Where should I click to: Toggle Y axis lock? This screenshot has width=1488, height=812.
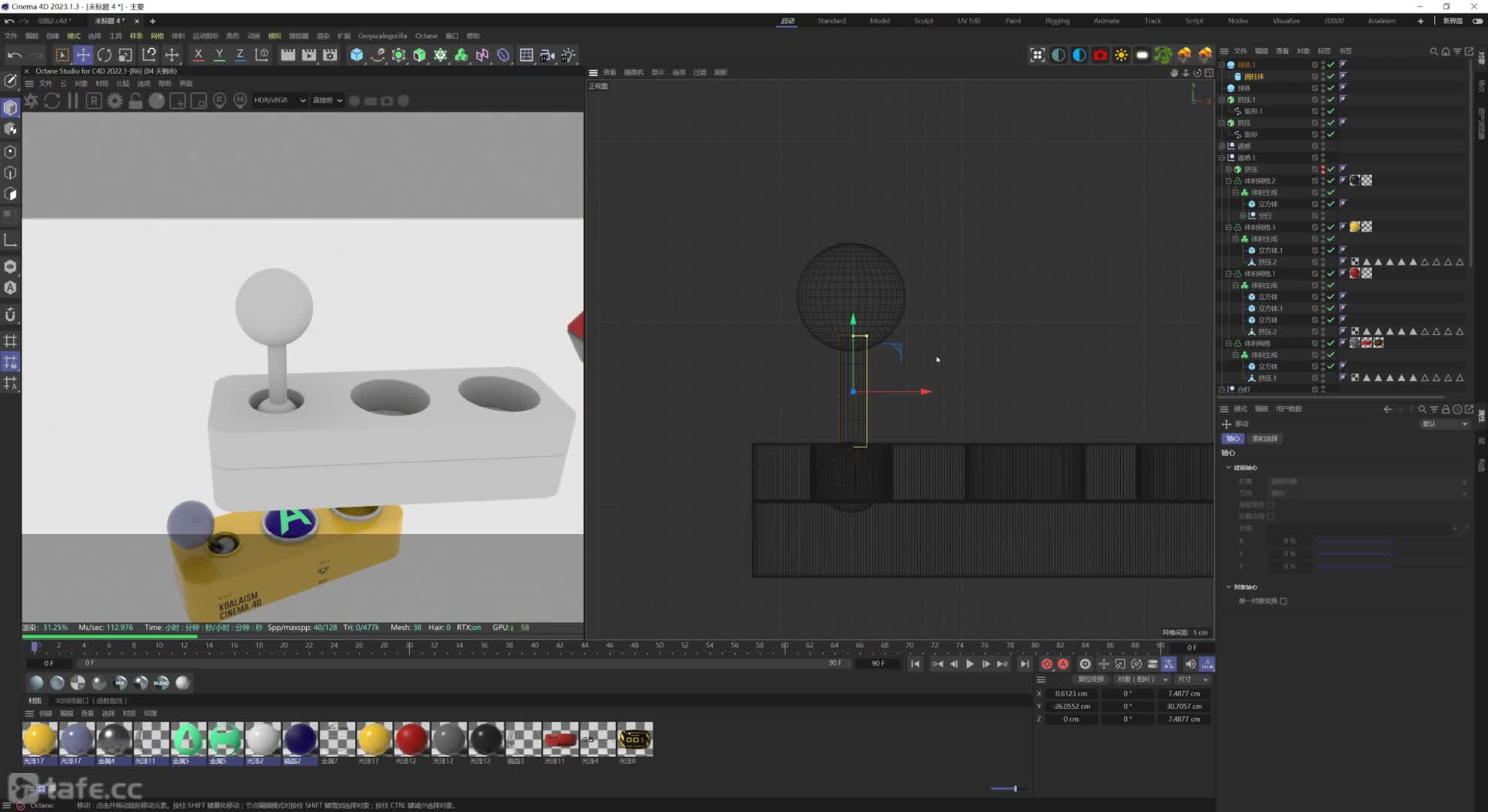pyautogui.click(x=220, y=55)
